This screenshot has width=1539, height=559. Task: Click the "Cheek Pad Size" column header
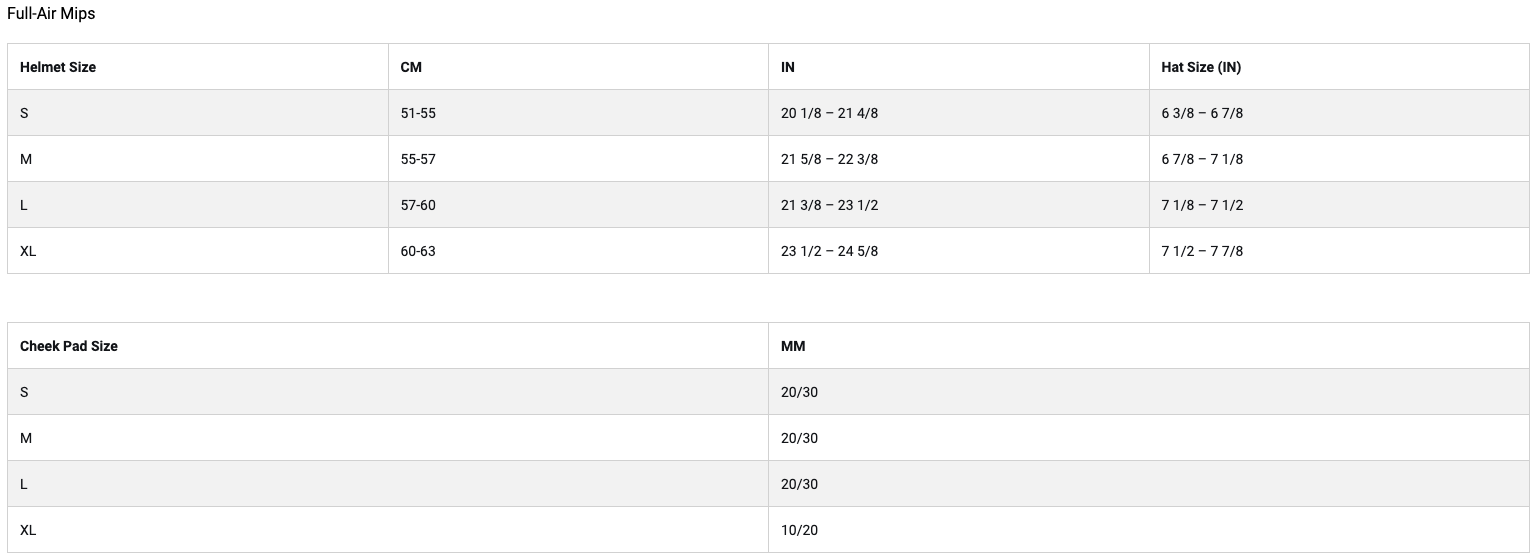(x=69, y=346)
